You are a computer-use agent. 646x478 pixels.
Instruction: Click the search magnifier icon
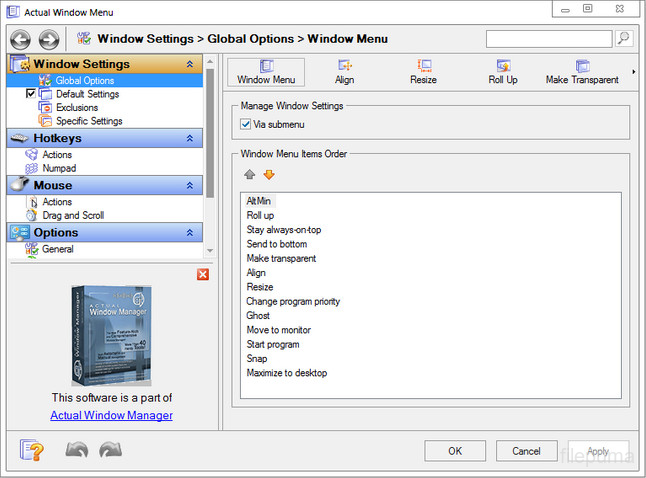624,39
